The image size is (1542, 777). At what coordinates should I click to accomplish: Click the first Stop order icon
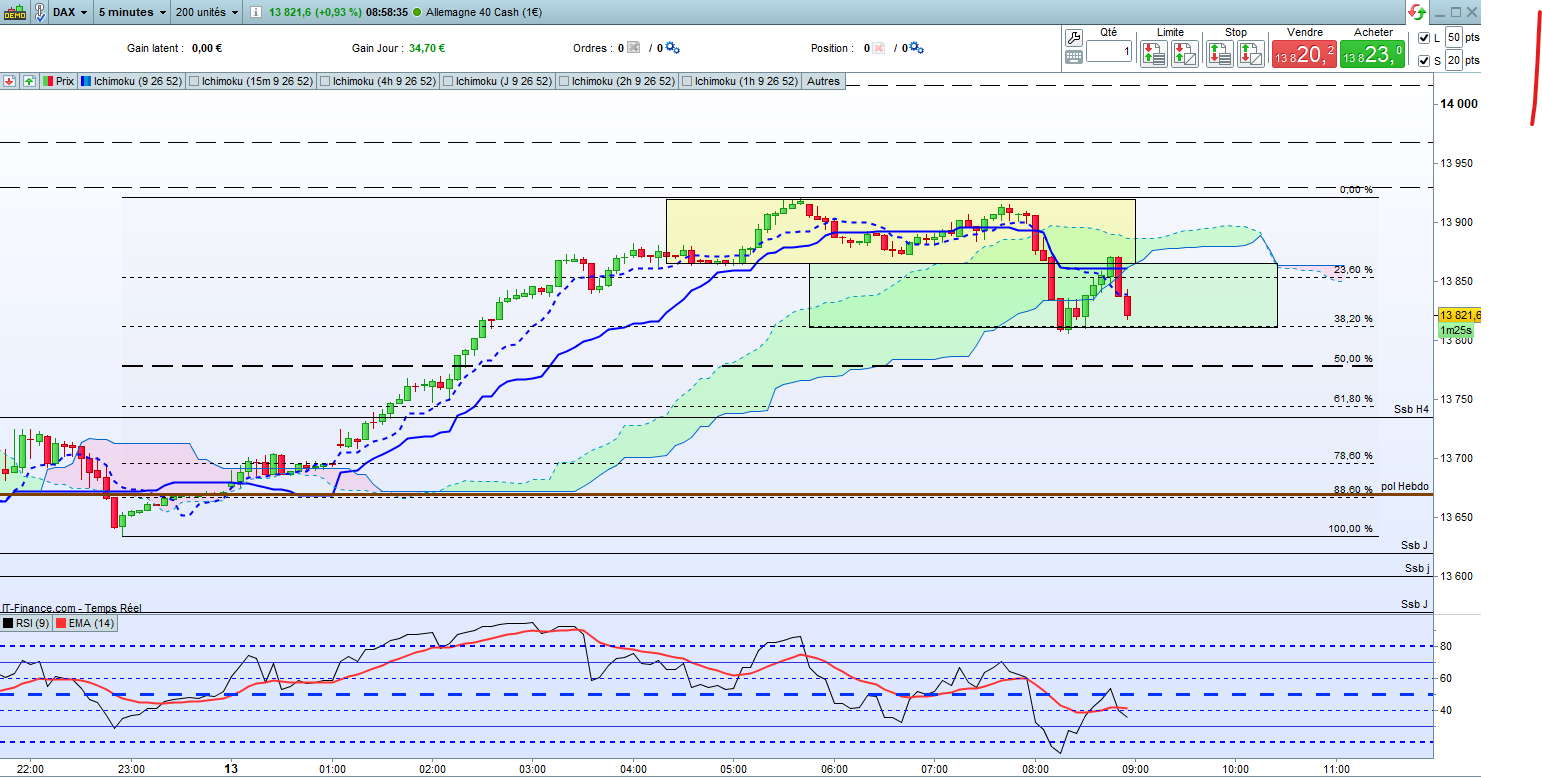coord(1219,54)
